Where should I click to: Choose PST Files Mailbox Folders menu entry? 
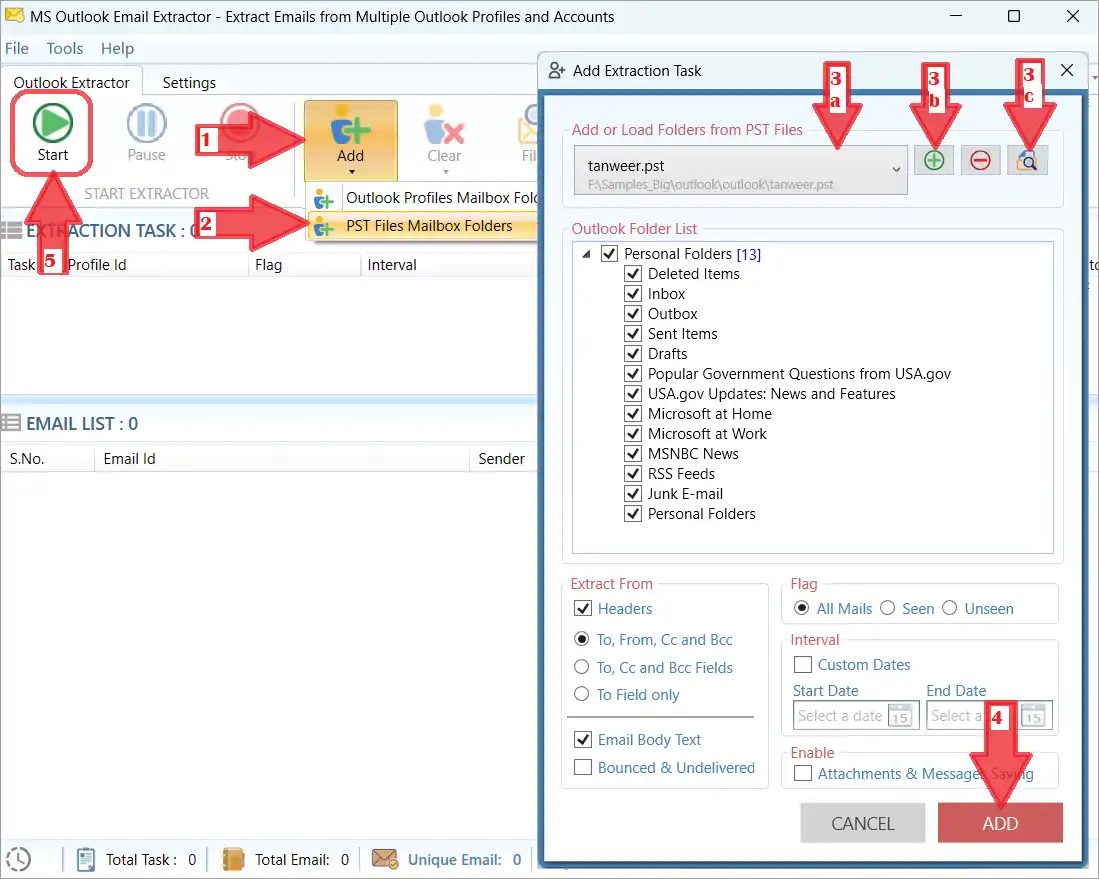click(424, 226)
